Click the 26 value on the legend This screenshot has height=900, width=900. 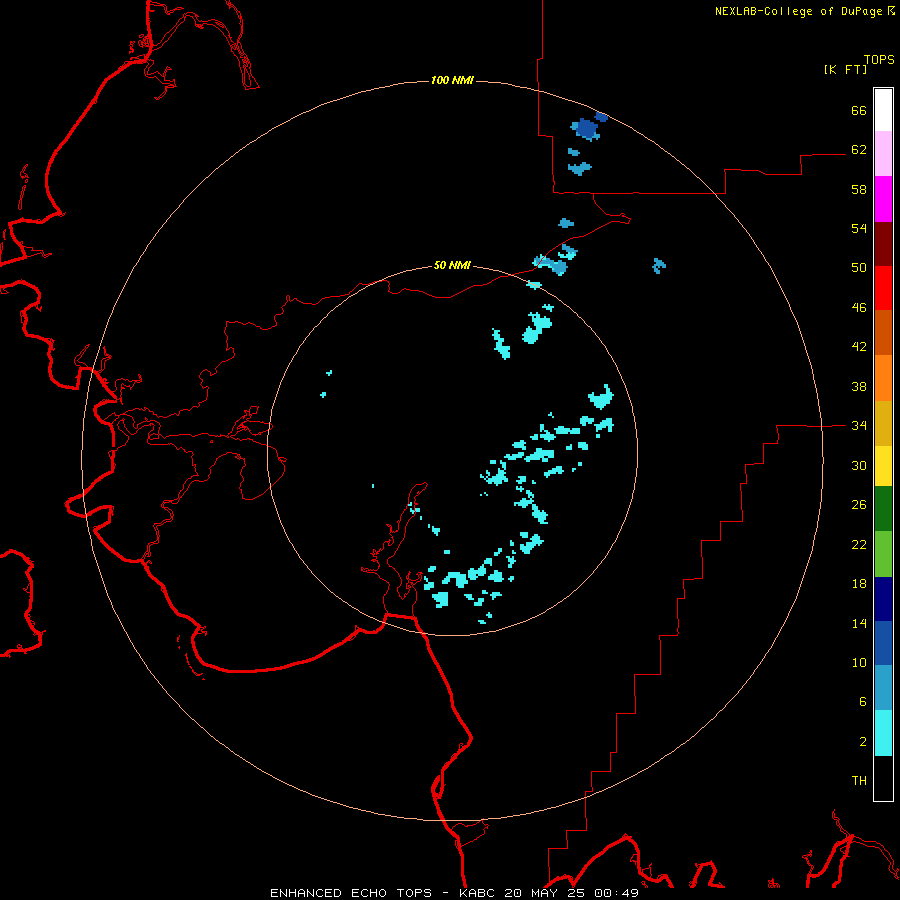tap(859, 505)
